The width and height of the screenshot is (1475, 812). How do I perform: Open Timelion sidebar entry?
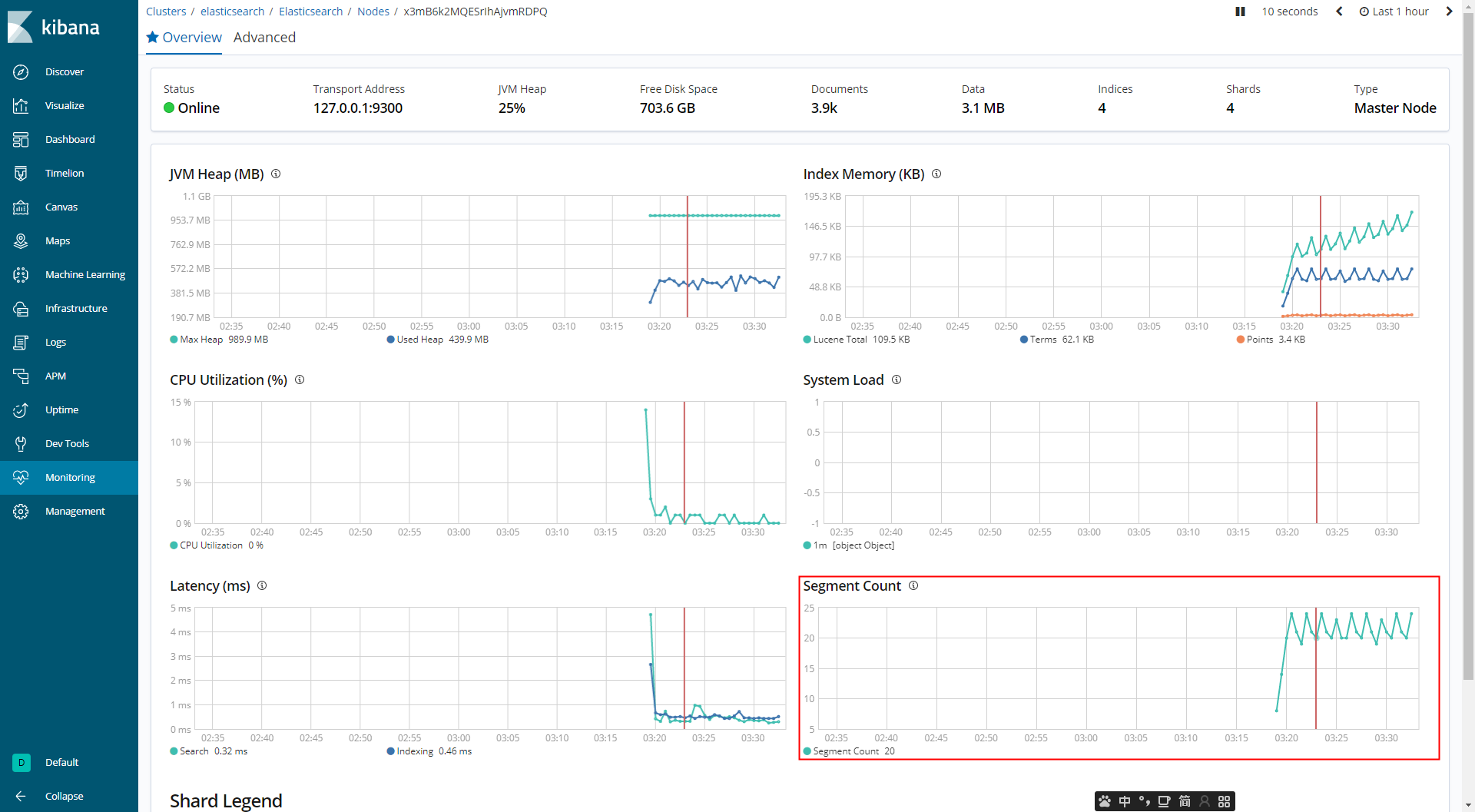[x=69, y=173]
